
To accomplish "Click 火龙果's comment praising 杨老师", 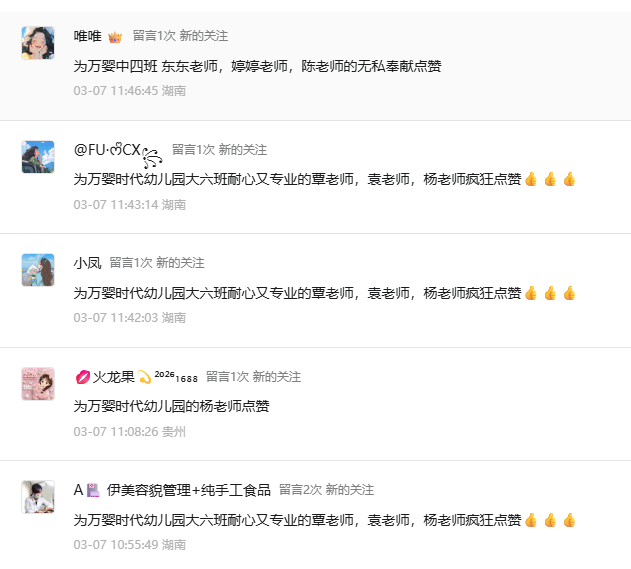I will [x=172, y=406].
